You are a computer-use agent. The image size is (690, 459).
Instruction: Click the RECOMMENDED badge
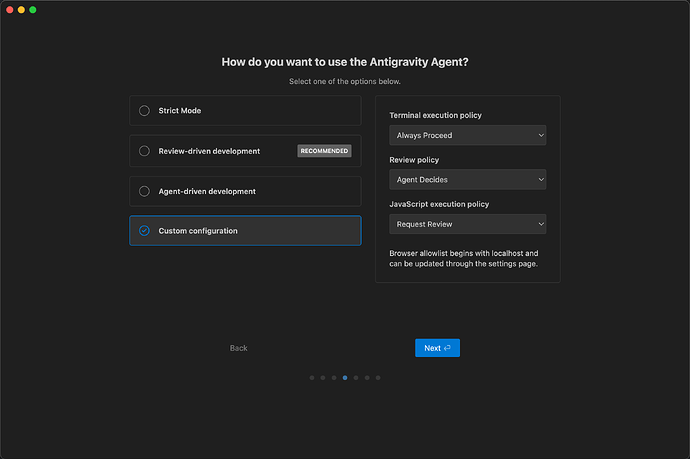coord(324,151)
